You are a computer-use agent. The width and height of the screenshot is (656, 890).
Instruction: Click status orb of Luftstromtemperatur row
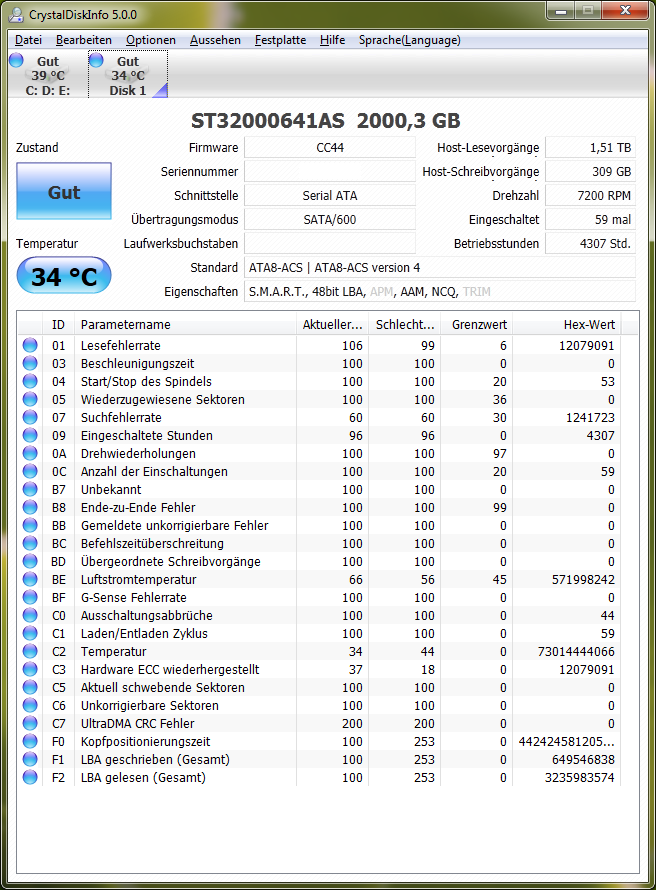(30, 579)
